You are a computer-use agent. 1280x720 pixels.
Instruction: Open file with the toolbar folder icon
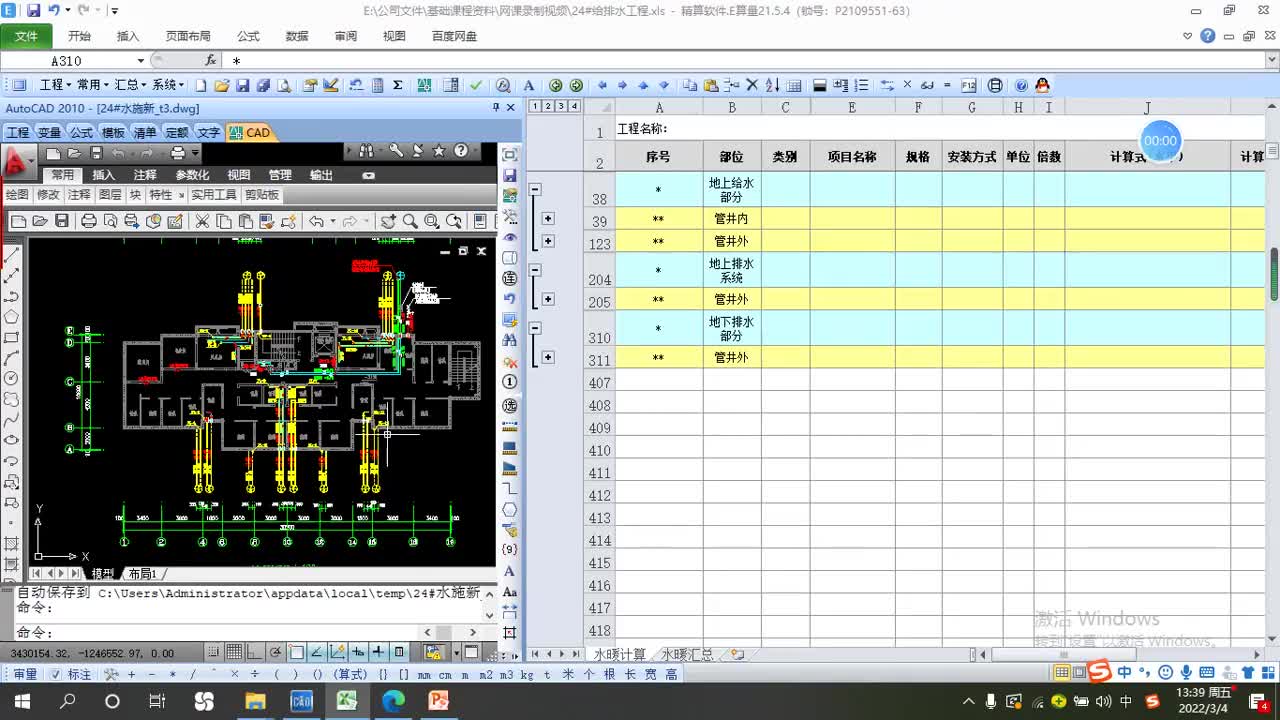tap(221, 85)
